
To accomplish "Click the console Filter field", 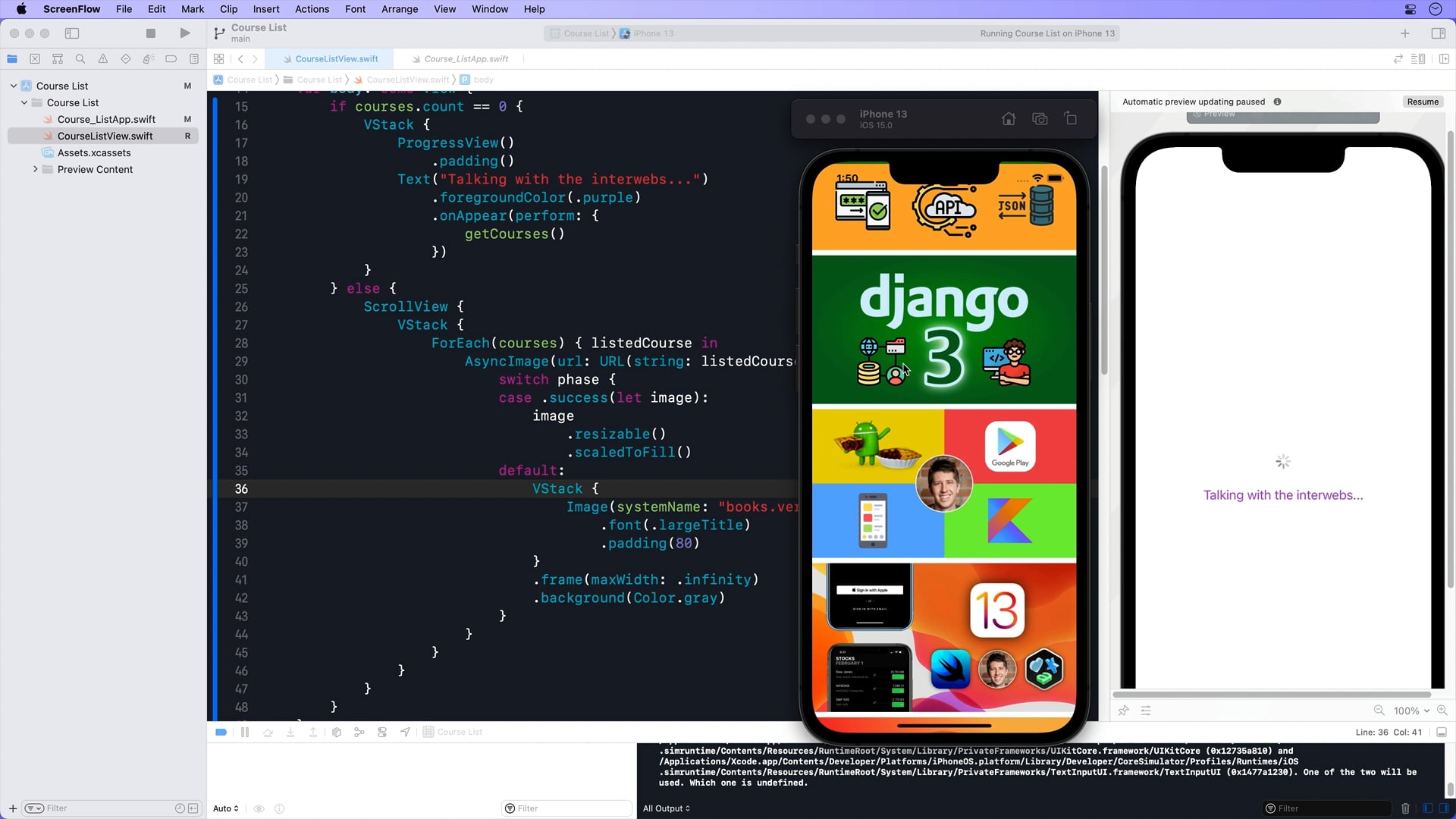I will [x=1326, y=808].
